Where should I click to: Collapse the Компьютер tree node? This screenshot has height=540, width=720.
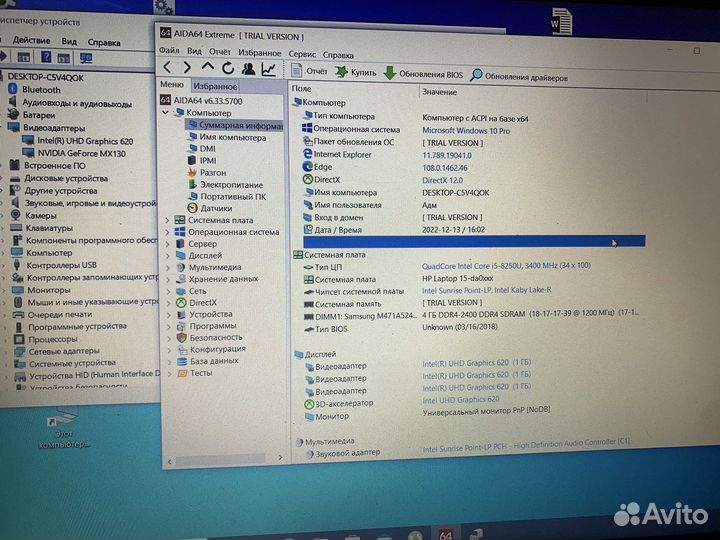(165, 112)
